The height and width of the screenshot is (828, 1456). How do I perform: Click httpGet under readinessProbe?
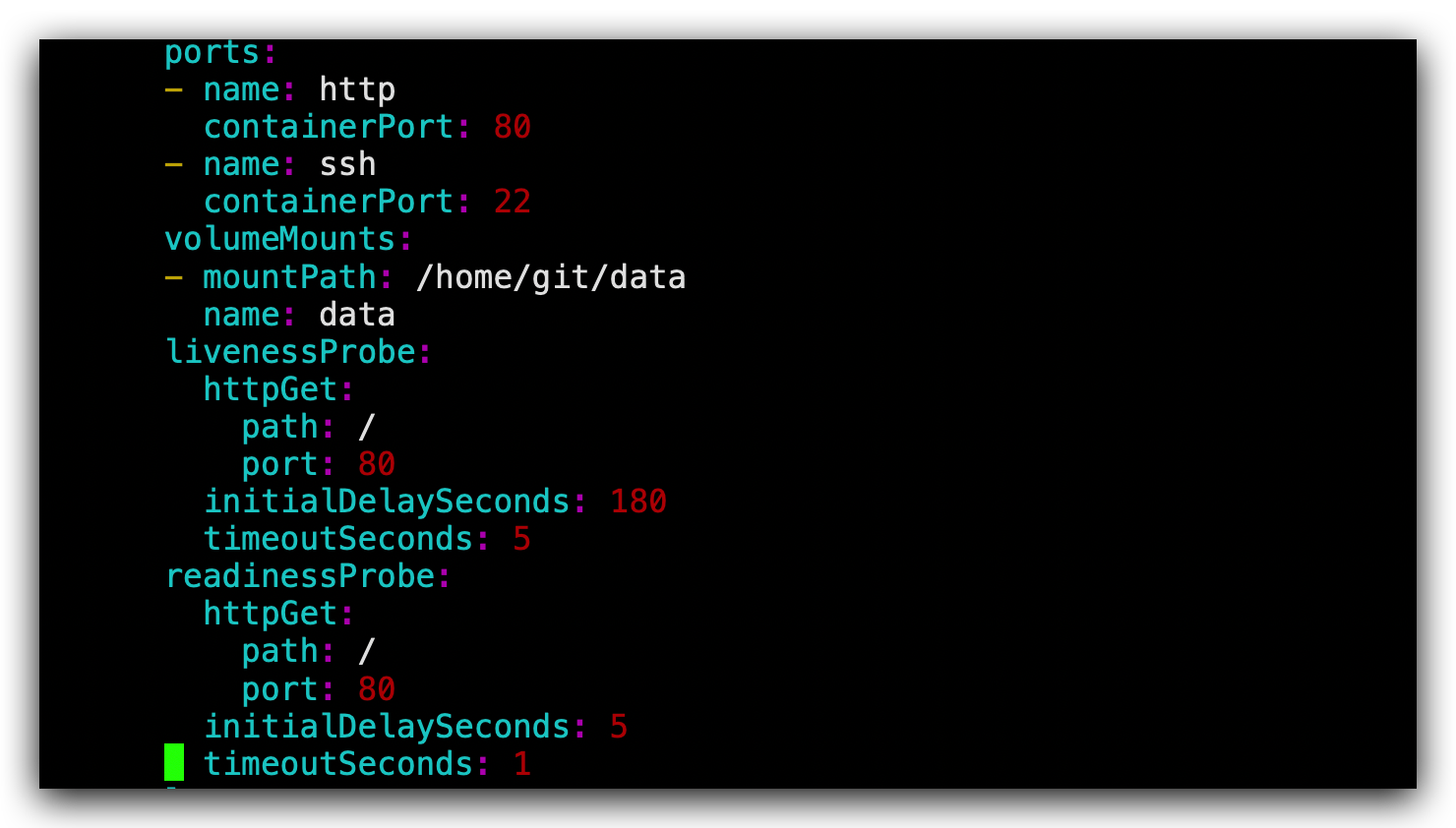click(271, 614)
